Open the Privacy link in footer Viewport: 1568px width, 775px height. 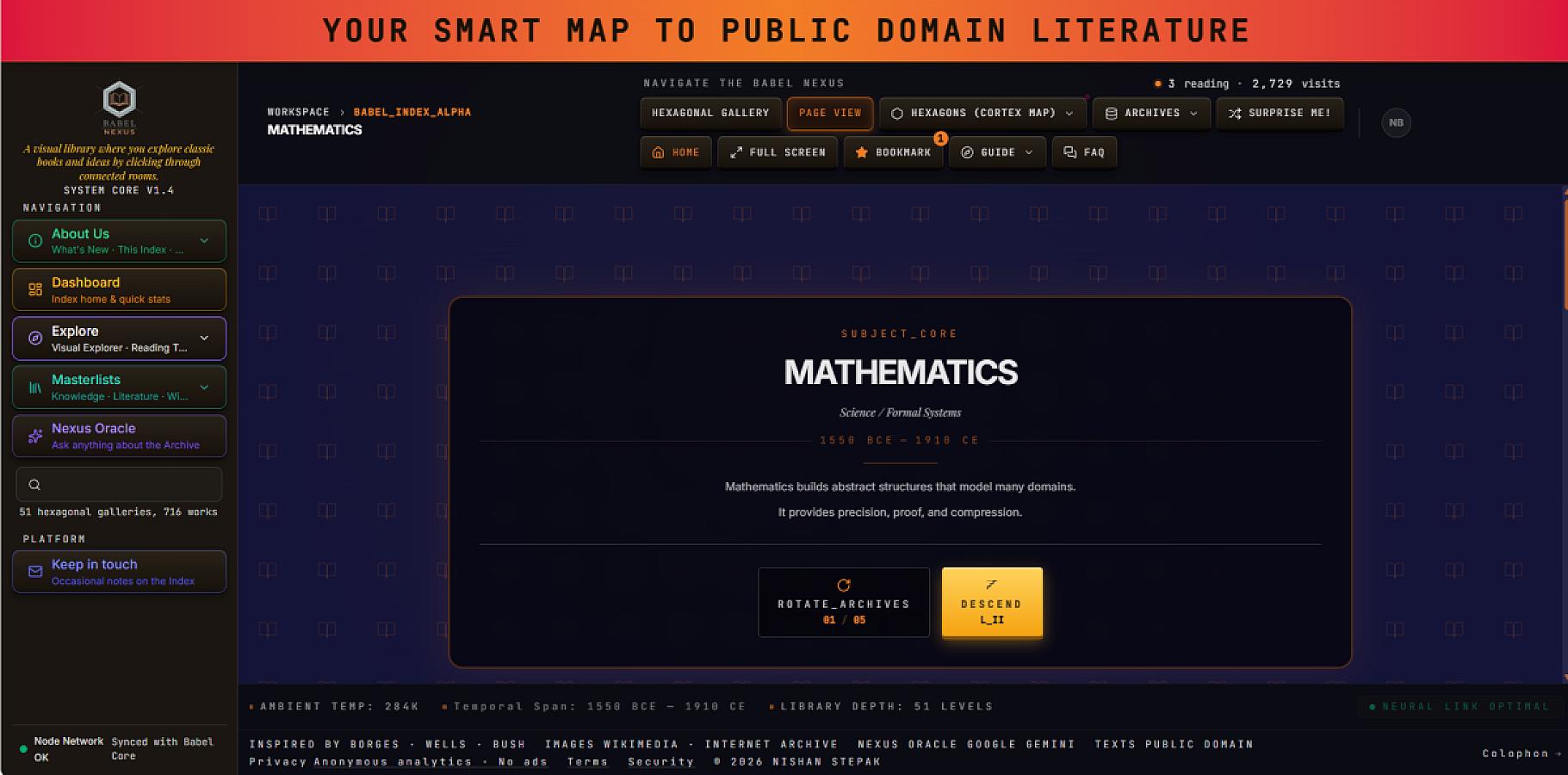click(x=277, y=762)
